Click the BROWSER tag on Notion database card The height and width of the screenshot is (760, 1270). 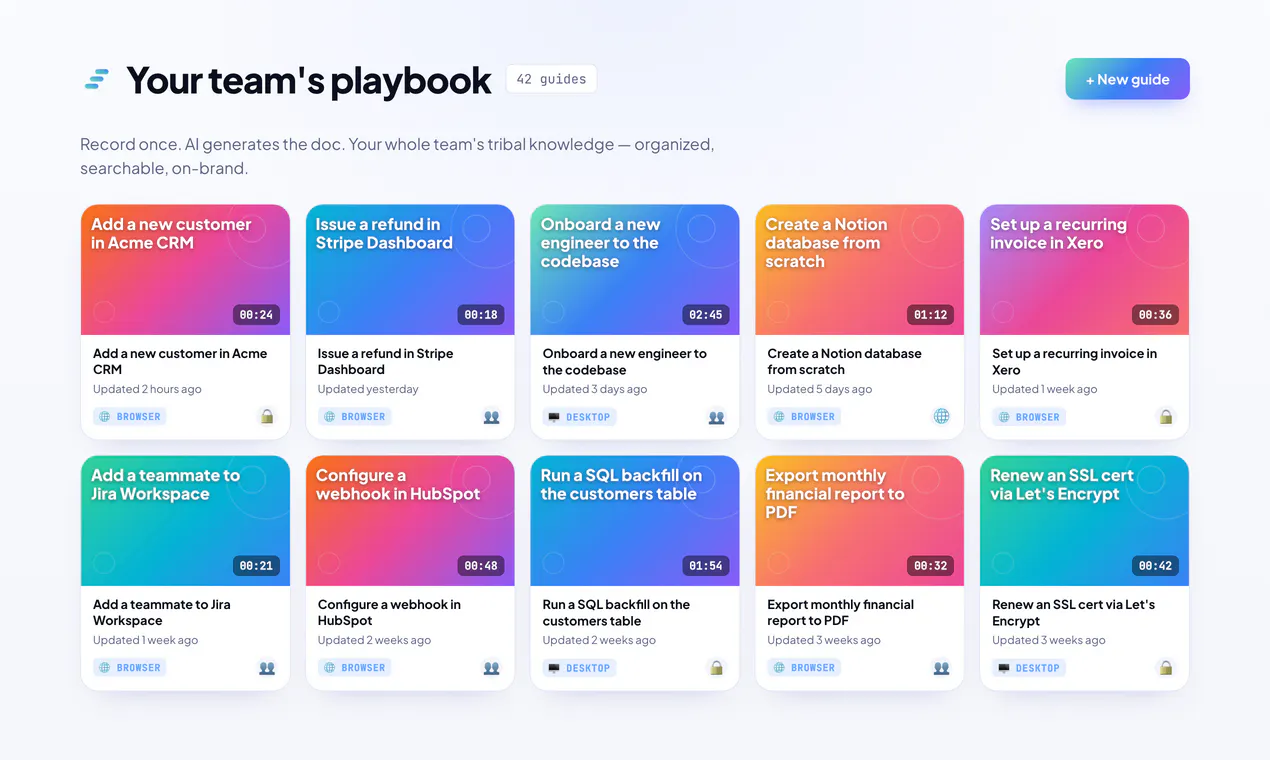click(805, 416)
